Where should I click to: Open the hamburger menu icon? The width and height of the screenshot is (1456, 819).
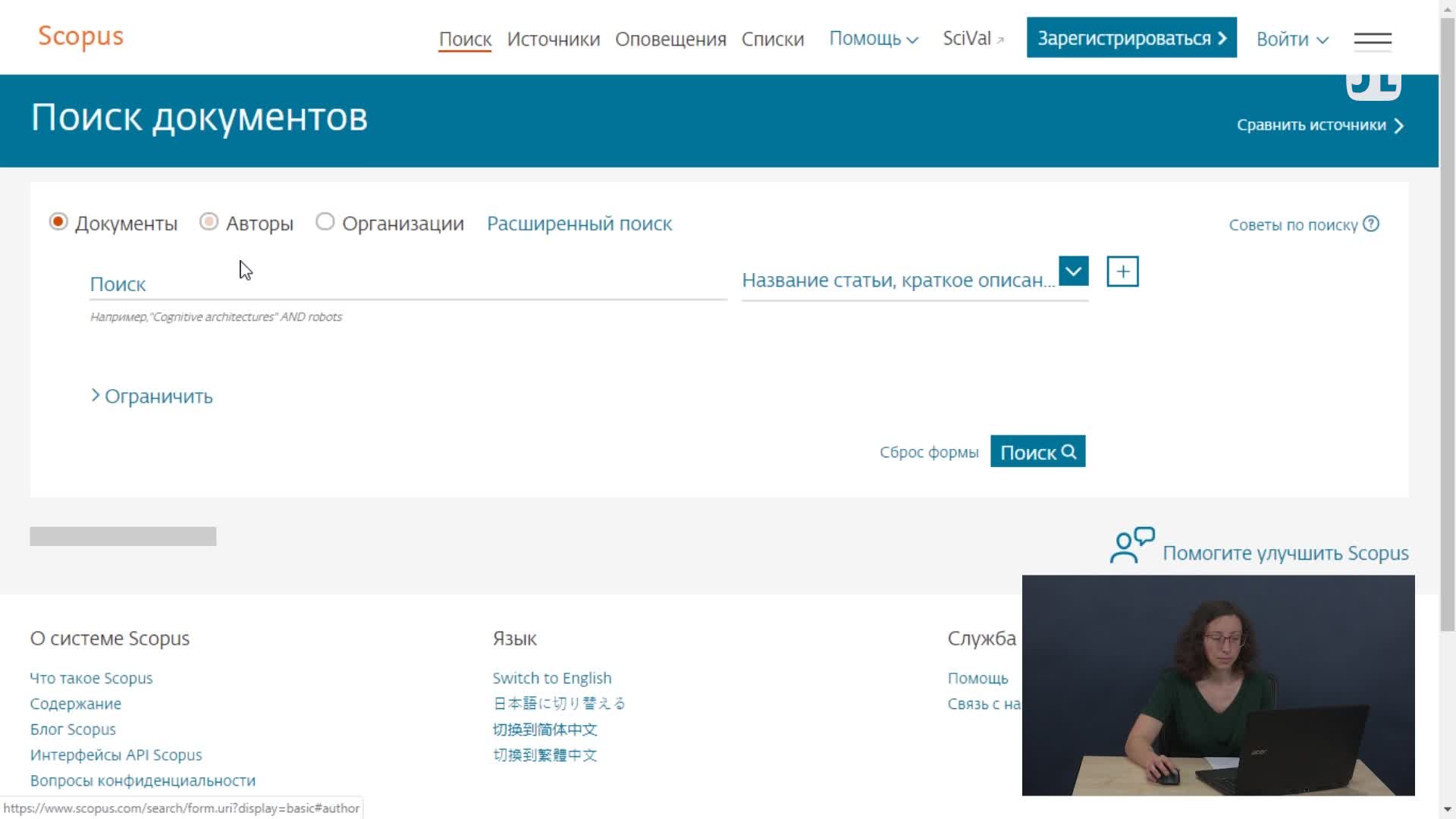[1373, 39]
